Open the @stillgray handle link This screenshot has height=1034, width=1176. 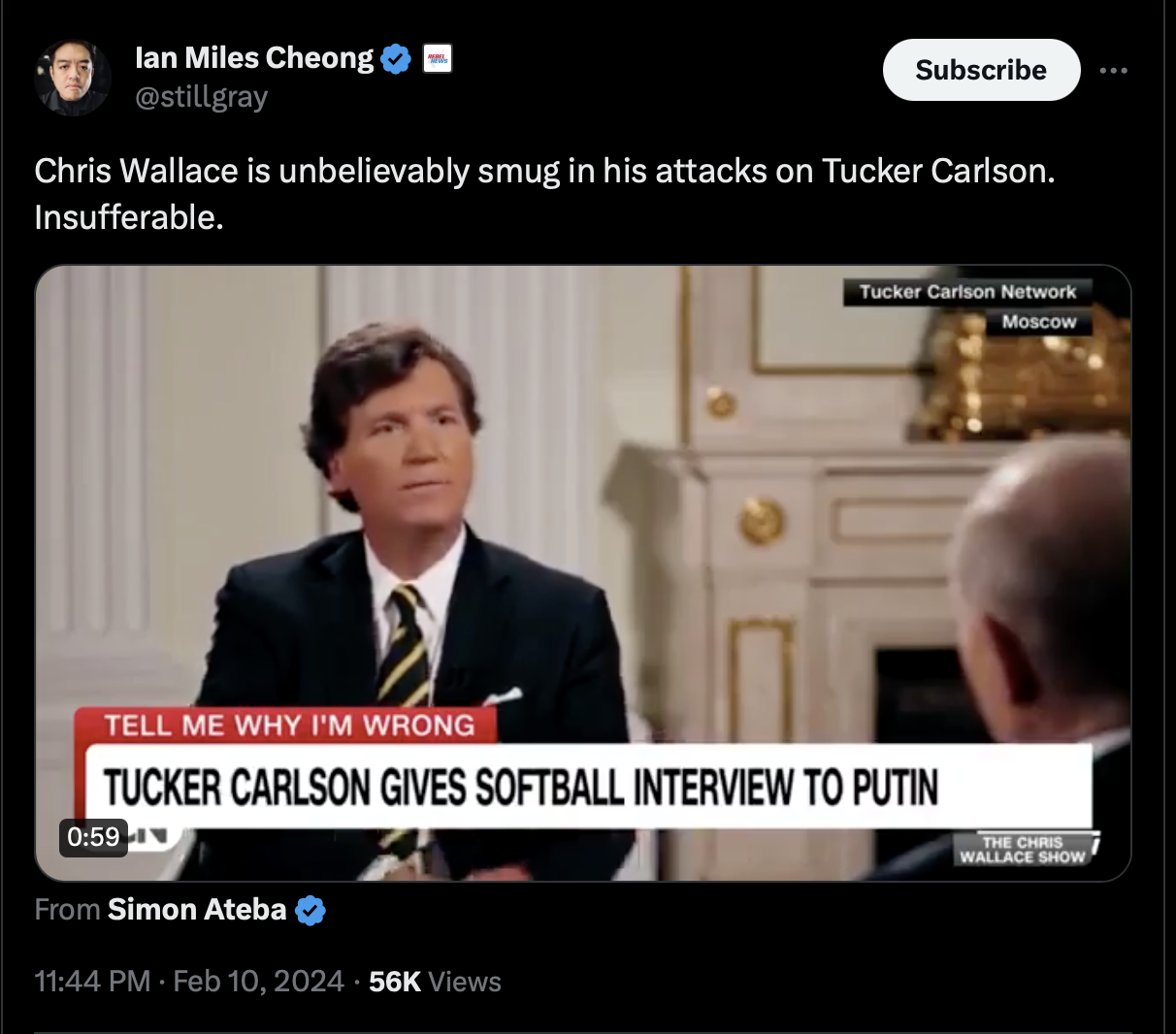pyautogui.click(x=202, y=97)
